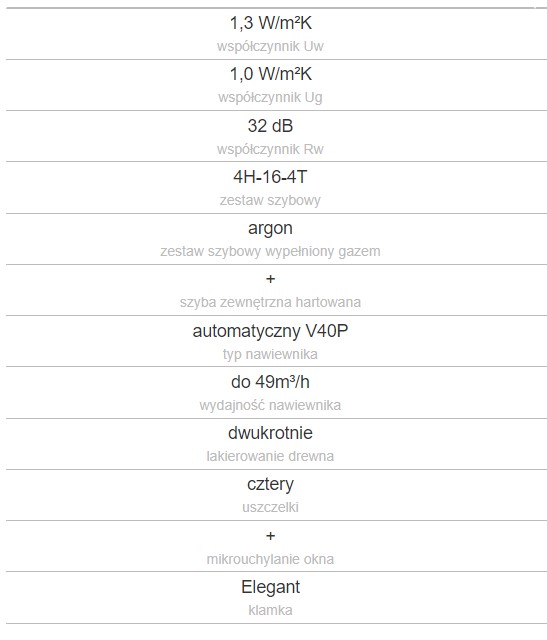Screen dimensions: 547x640
Task: Select the współczynnik Uw label
Action: [x=270, y=46]
